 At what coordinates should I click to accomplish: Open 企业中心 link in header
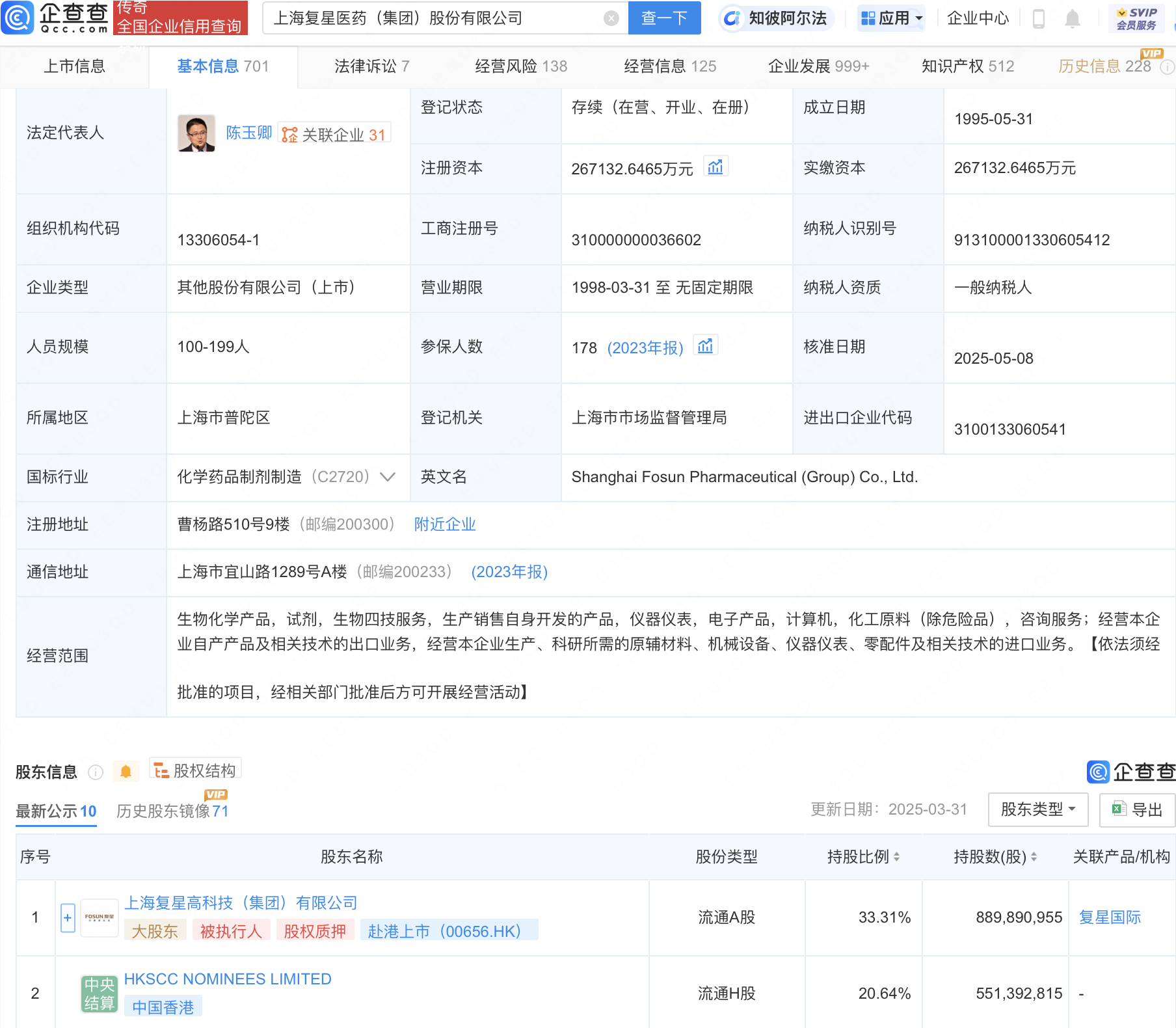click(978, 18)
